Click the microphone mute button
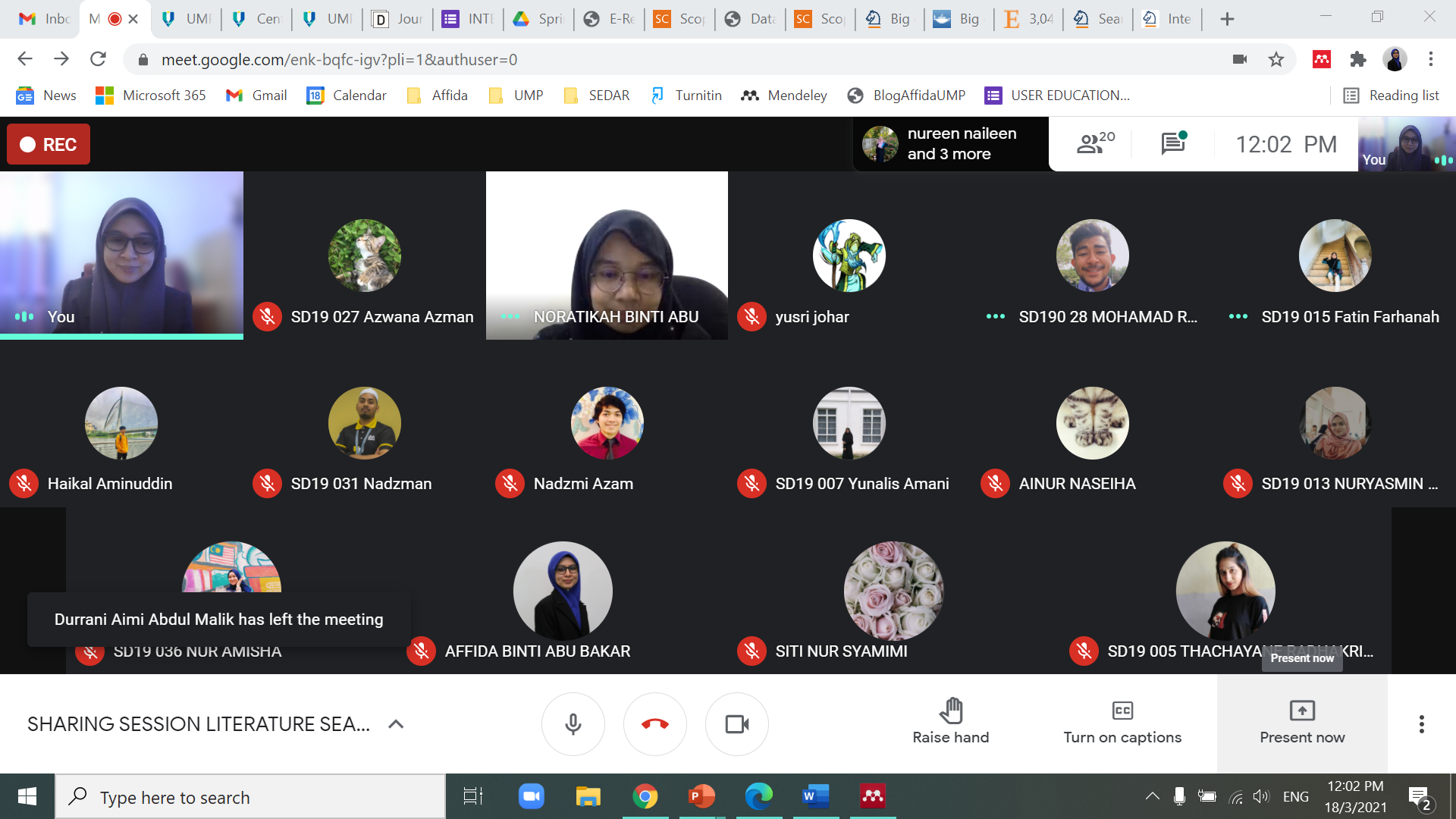Image resolution: width=1456 pixels, height=819 pixels. [573, 724]
